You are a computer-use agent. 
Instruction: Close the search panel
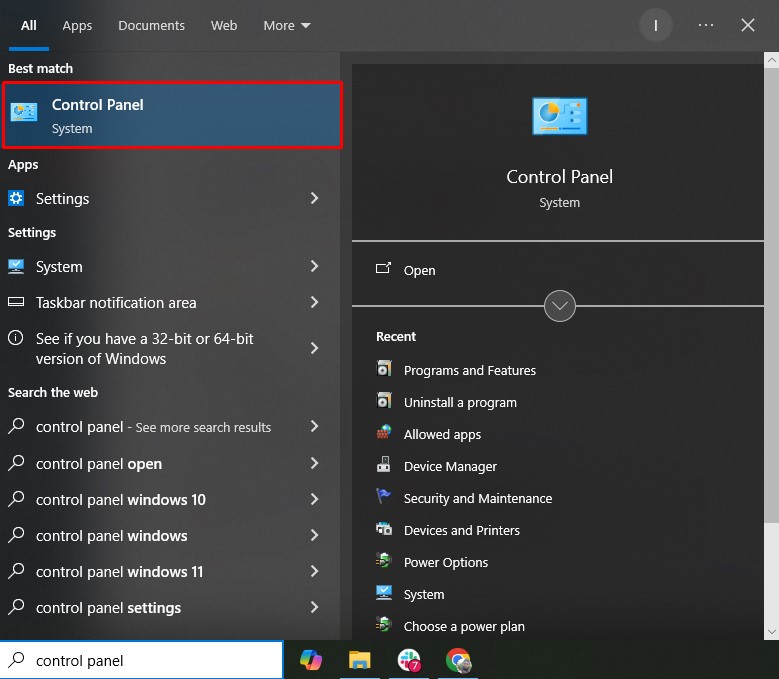(x=748, y=25)
